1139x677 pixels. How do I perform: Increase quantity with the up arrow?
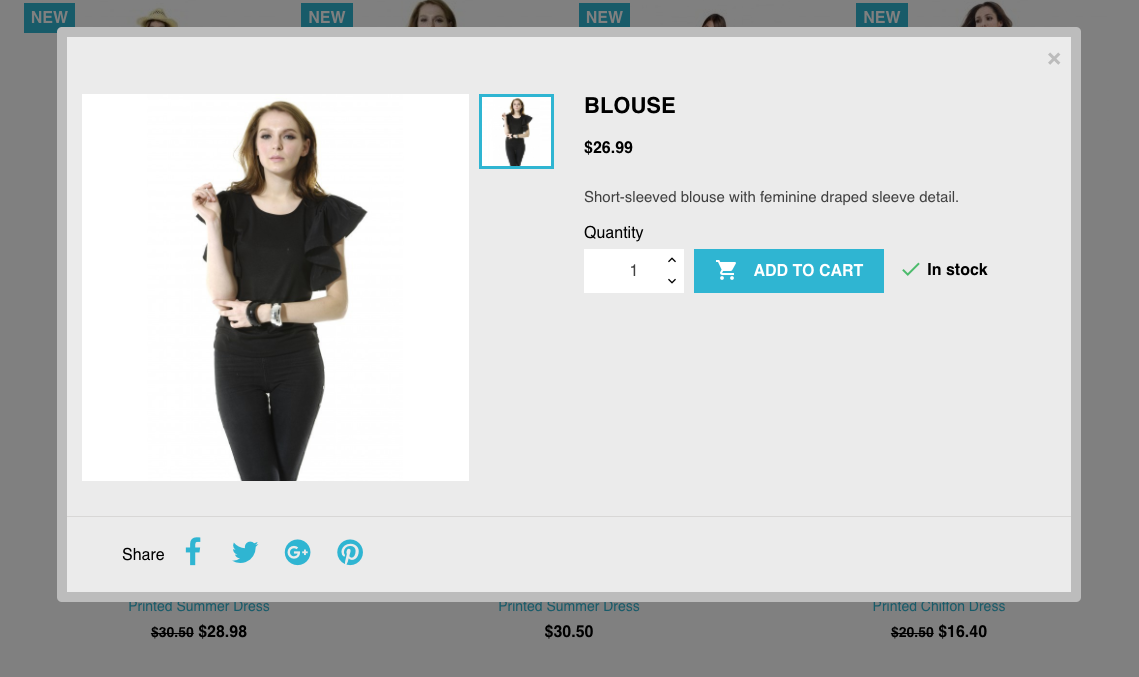coord(672,260)
